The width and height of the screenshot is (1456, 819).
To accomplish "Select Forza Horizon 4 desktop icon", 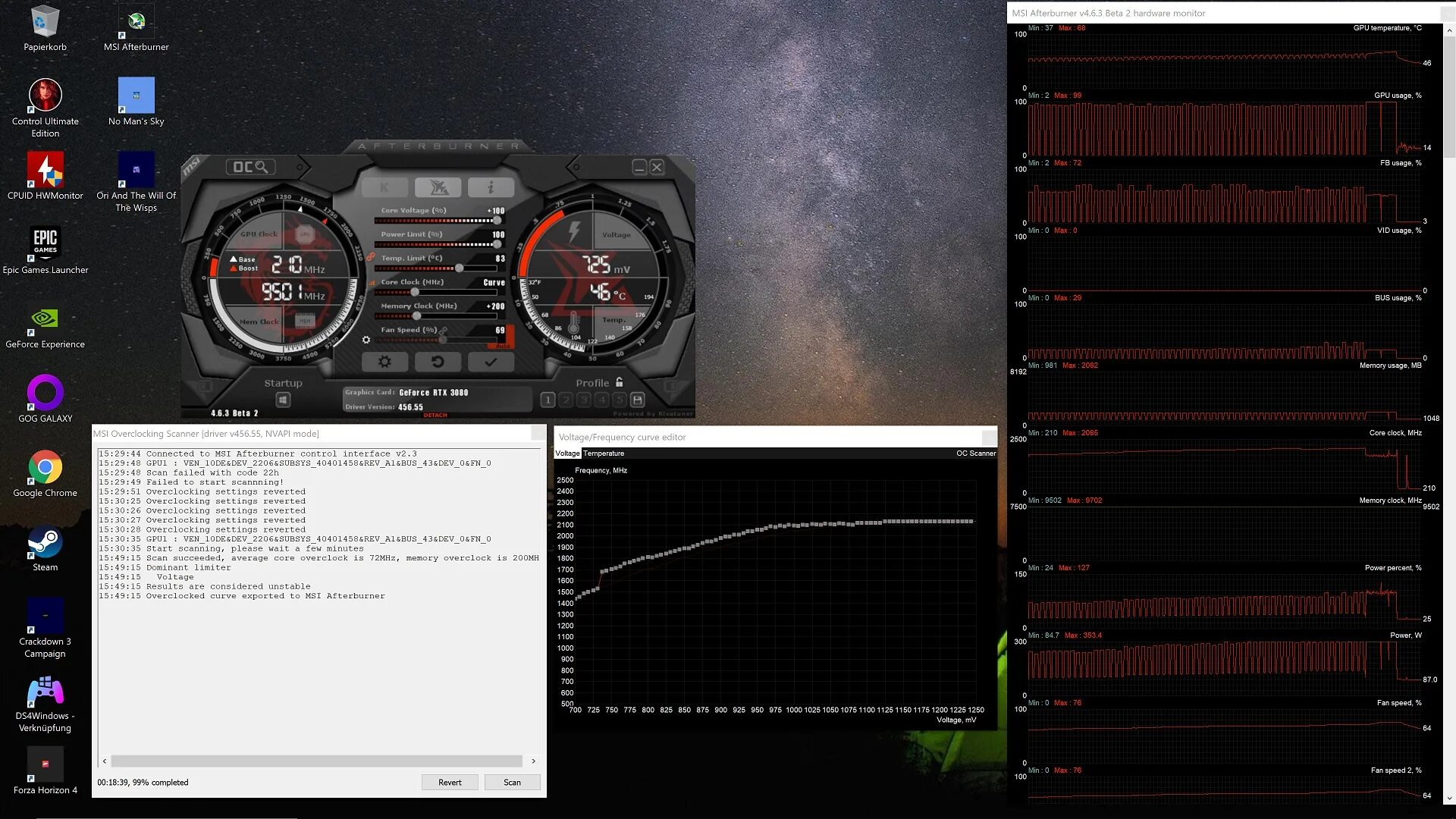I will click(x=45, y=770).
